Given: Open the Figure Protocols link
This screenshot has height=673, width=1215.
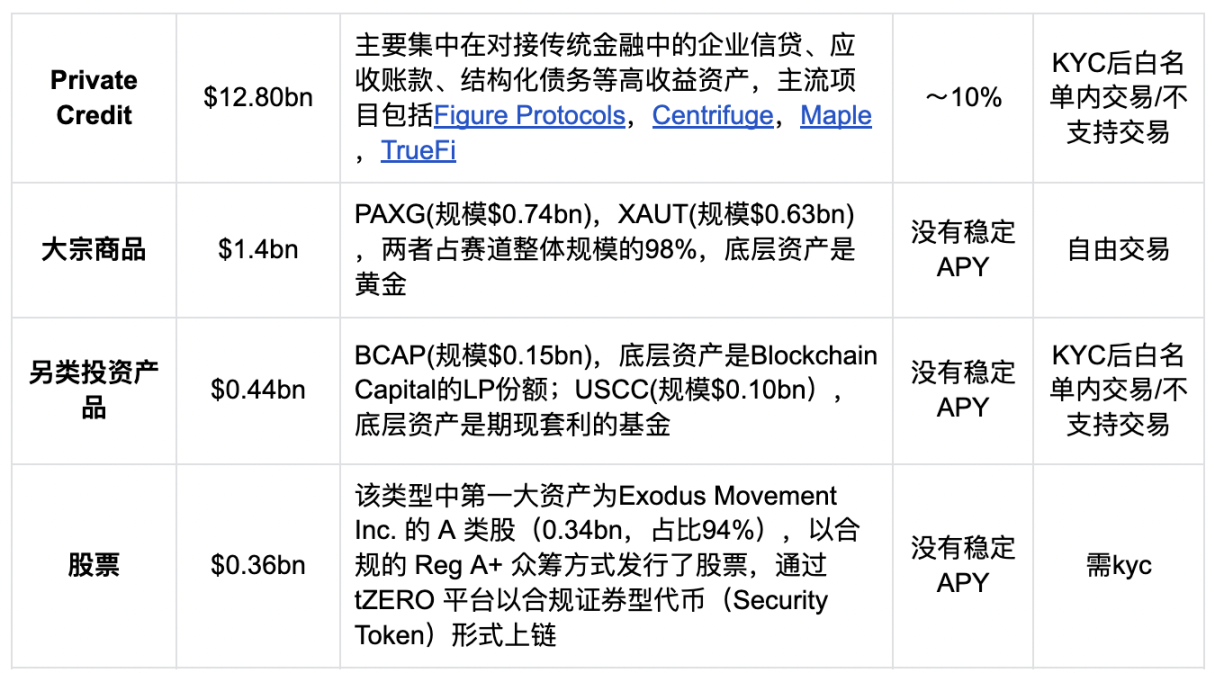Looking at the screenshot, I should coord(530,116).
